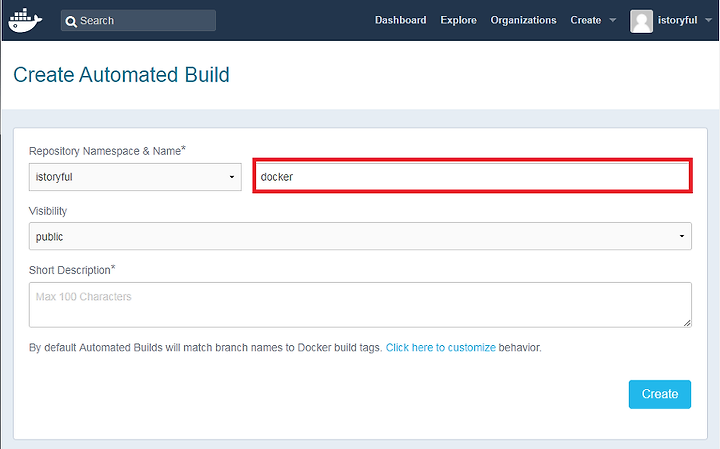Click the 'Create Automated Build' heading
720x449 pixels.
coord(121,75)
